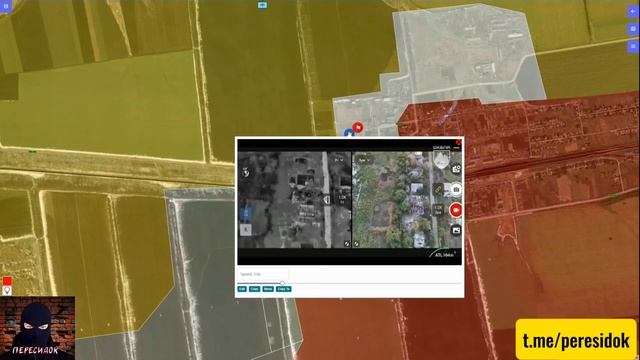Viewport: 640px width, 360px height.
Task: Click the Move button in the popup
Action: (268, 289)
